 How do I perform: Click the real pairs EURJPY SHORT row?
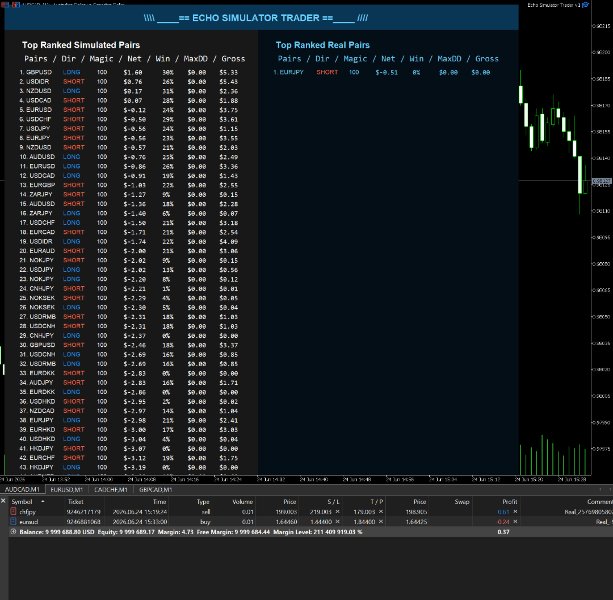coord(382,72)
